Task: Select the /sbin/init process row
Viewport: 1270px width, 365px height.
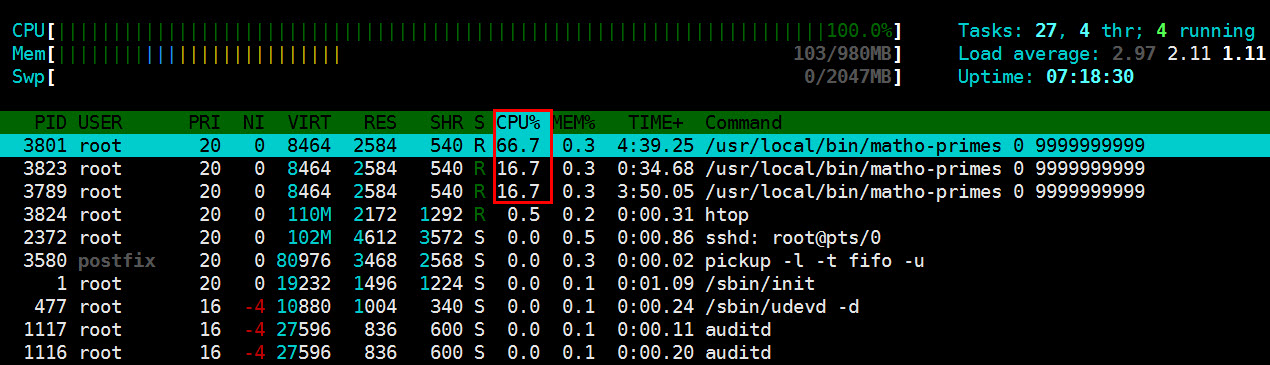Action: pyautogui.click(x=635, y=284)
